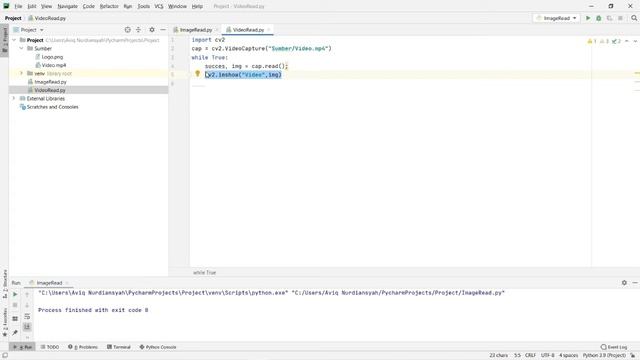Click the 4 spaces indent widget
640x360 pixels.
[x=568, y=356]
